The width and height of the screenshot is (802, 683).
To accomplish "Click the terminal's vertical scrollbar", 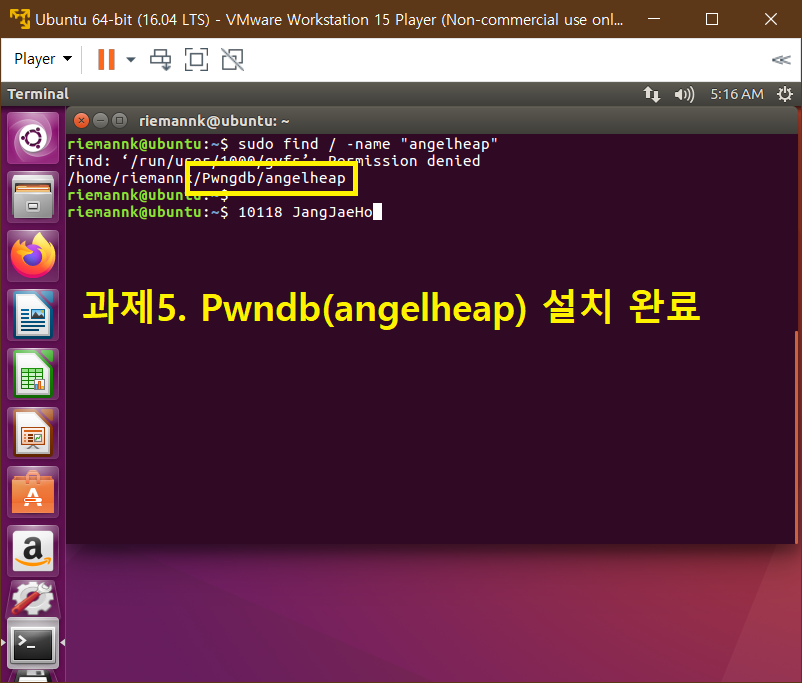I will click(795, 437).
